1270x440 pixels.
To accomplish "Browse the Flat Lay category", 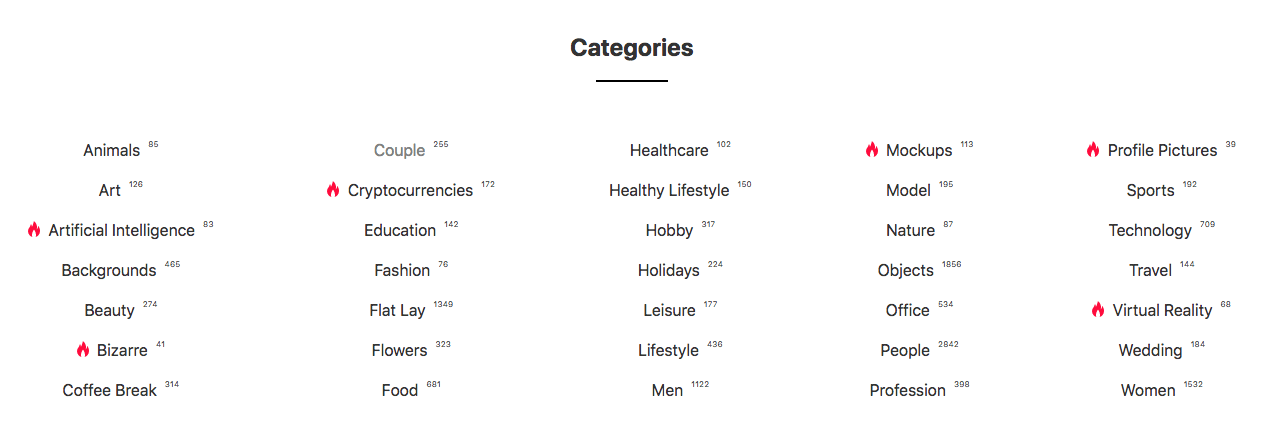I will (x=397, y=311).
